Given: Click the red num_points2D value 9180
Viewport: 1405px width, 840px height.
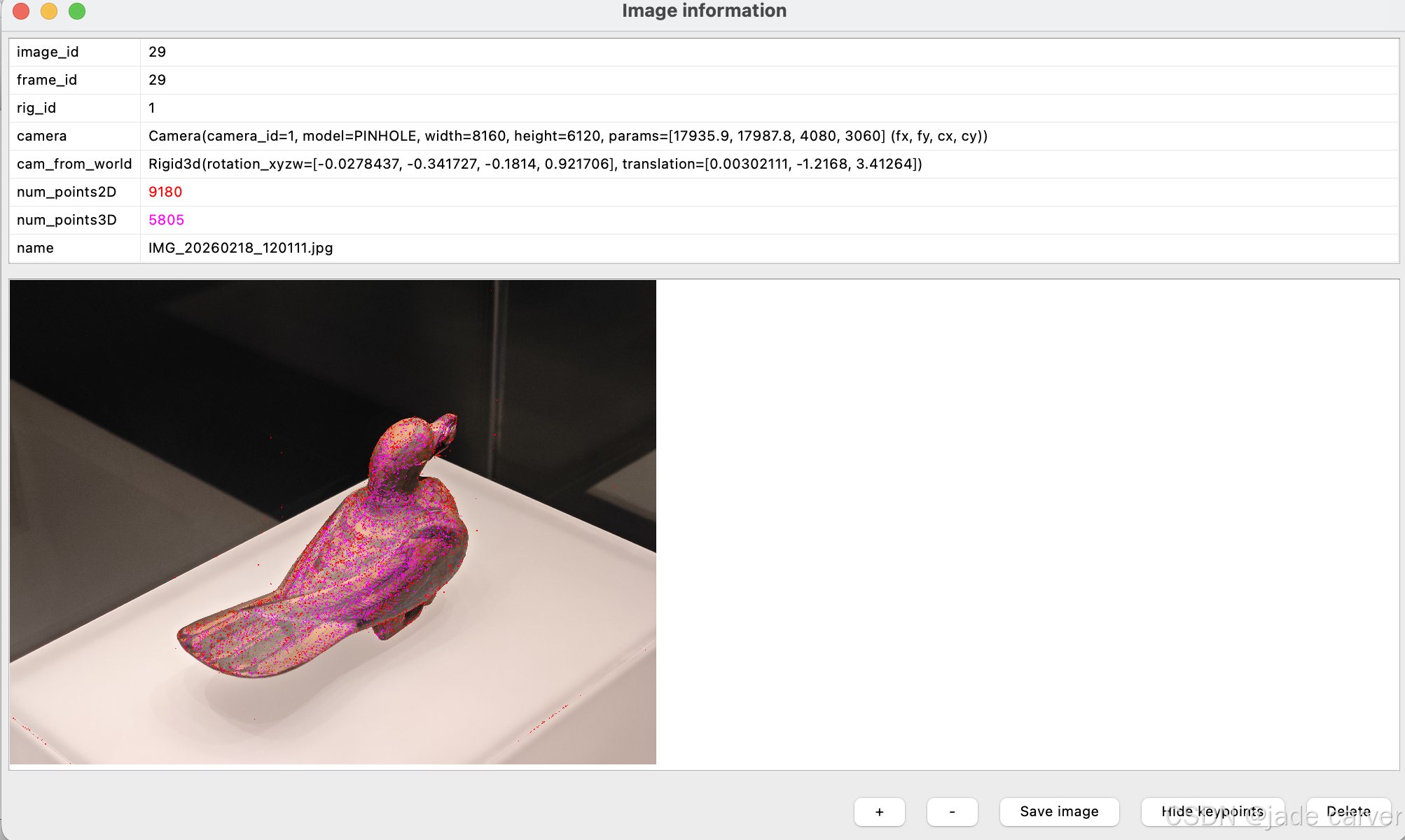Looking at the screenshot, I should [x=165, y=192].
